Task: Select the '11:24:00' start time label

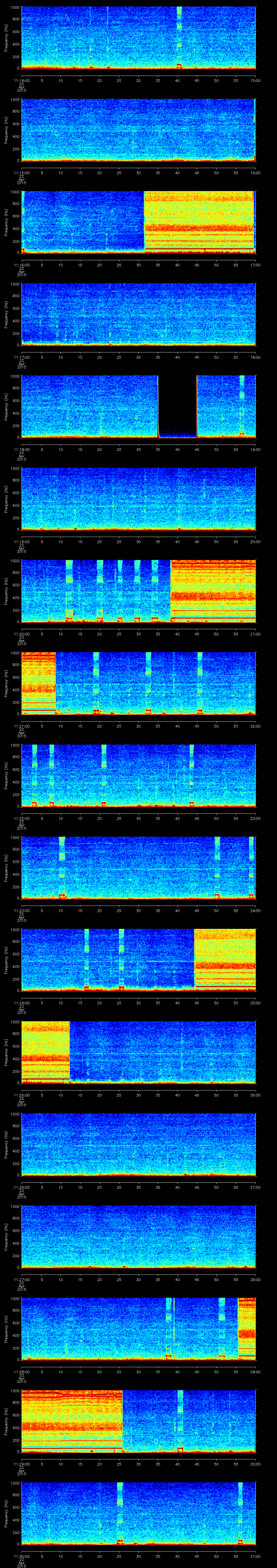Action: [21, 1003]
